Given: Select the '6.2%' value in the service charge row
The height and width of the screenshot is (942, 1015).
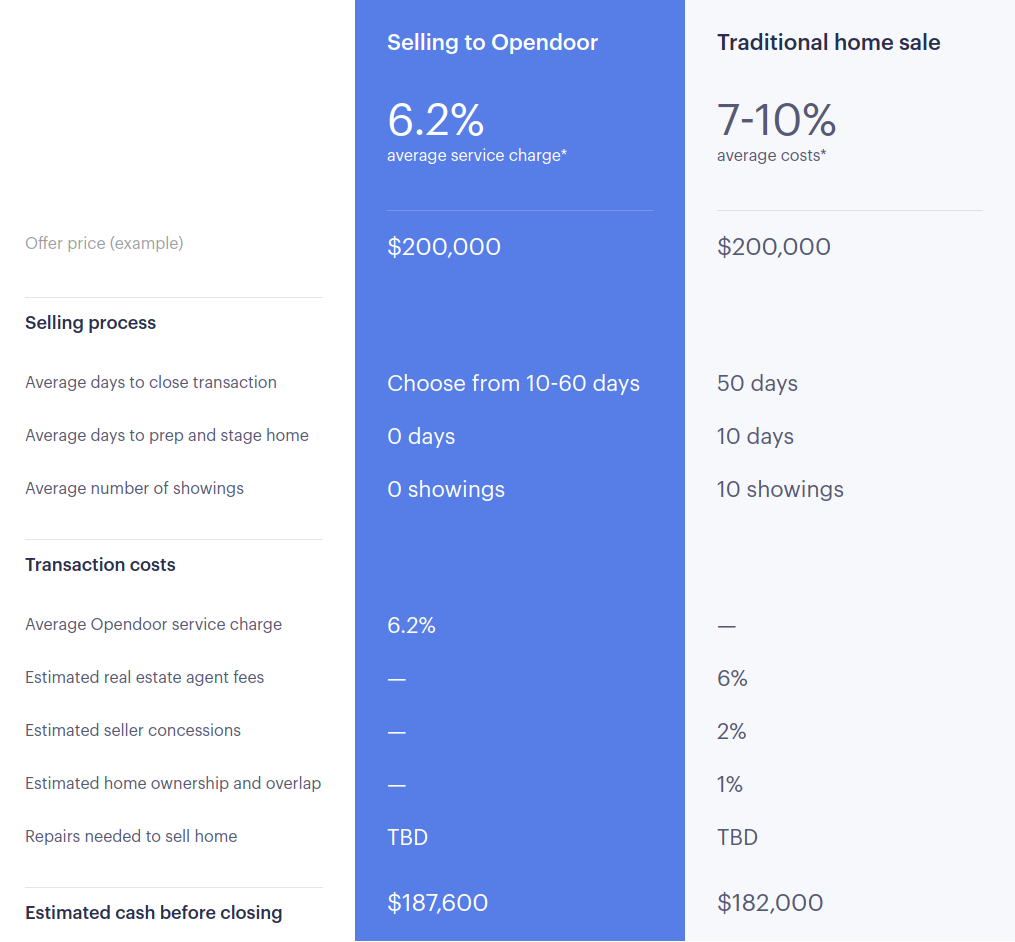Looking at the screenshot, I should (x=411, y=625).
